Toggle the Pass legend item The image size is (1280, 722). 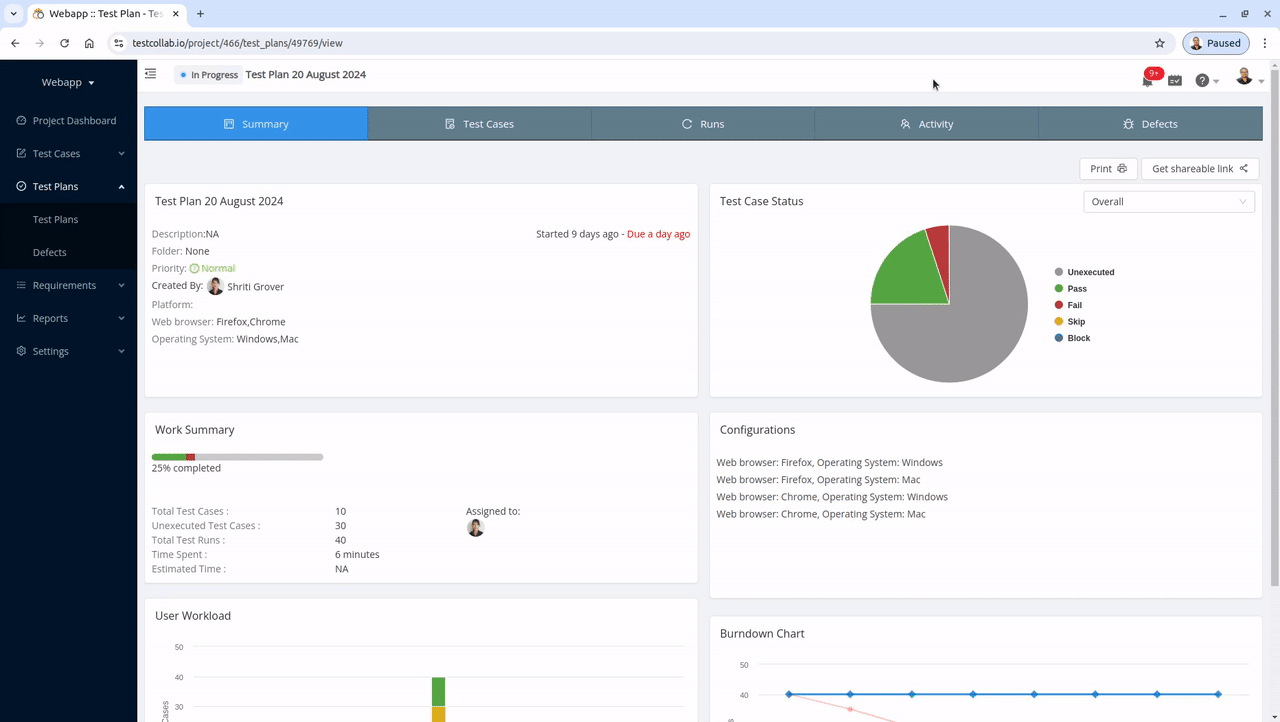coord(1071,289)
